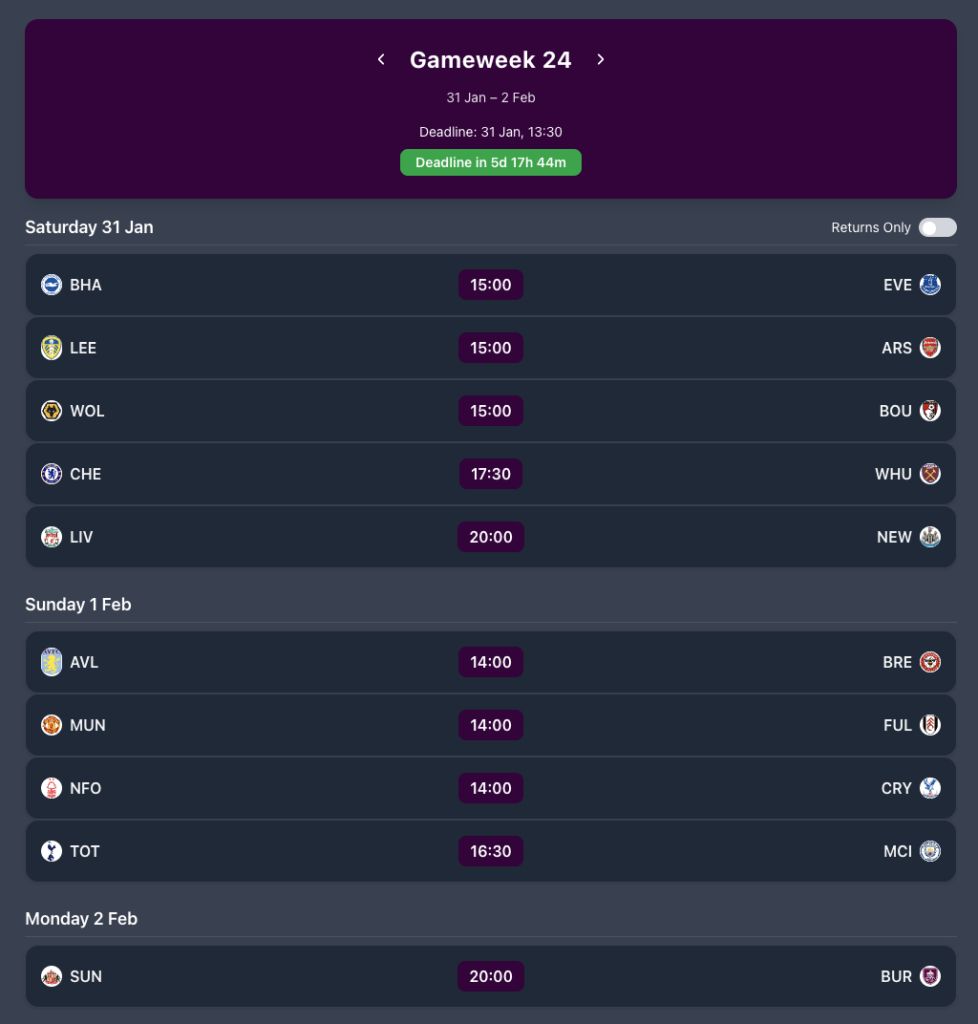This screenshot has width=978, height=1024.
Task: Click the Leeds crest icon
Action: coord(51,347)
